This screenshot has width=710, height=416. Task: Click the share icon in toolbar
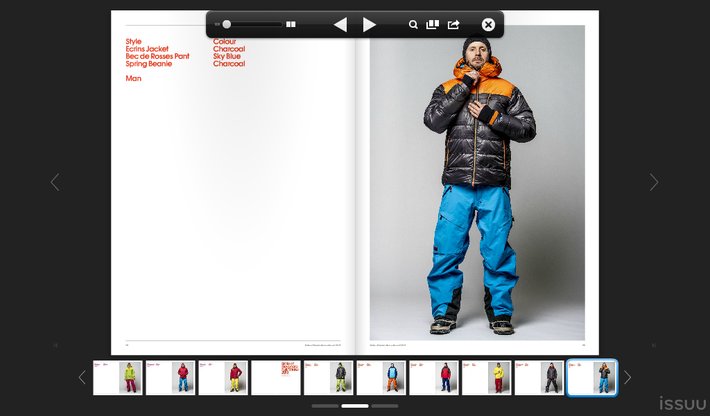(454, 24)
